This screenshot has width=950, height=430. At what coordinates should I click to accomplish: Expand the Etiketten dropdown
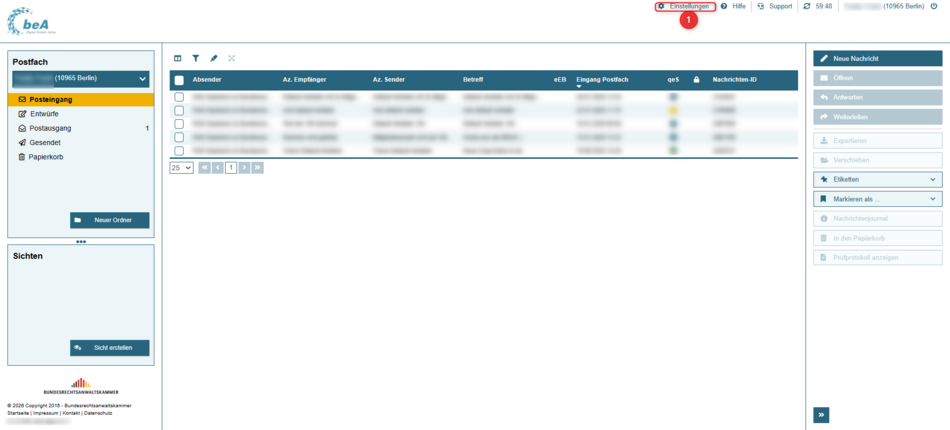coord(877,180)
